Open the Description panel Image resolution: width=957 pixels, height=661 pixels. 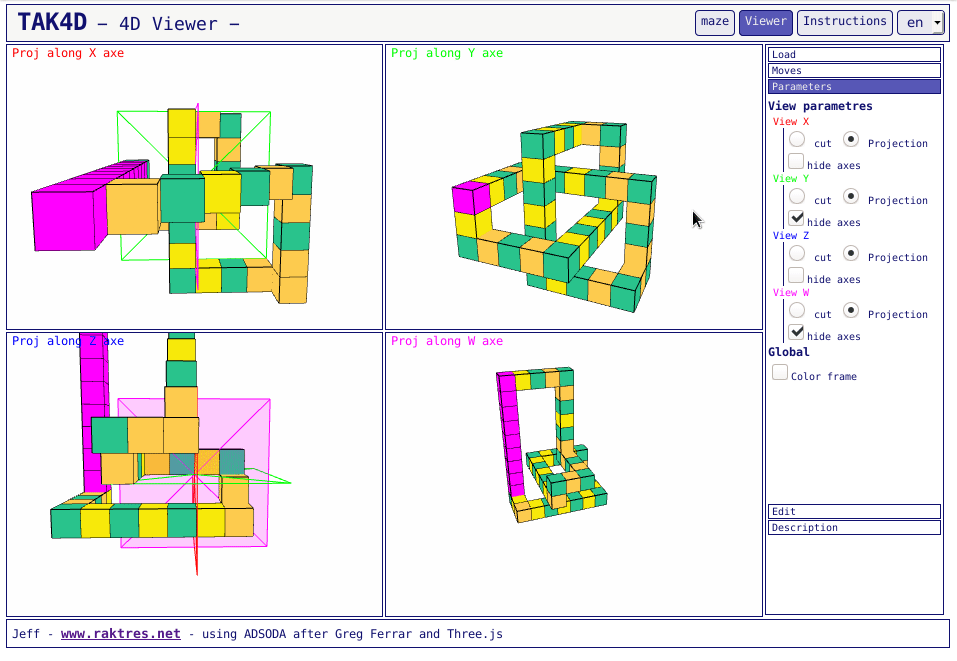854,527
